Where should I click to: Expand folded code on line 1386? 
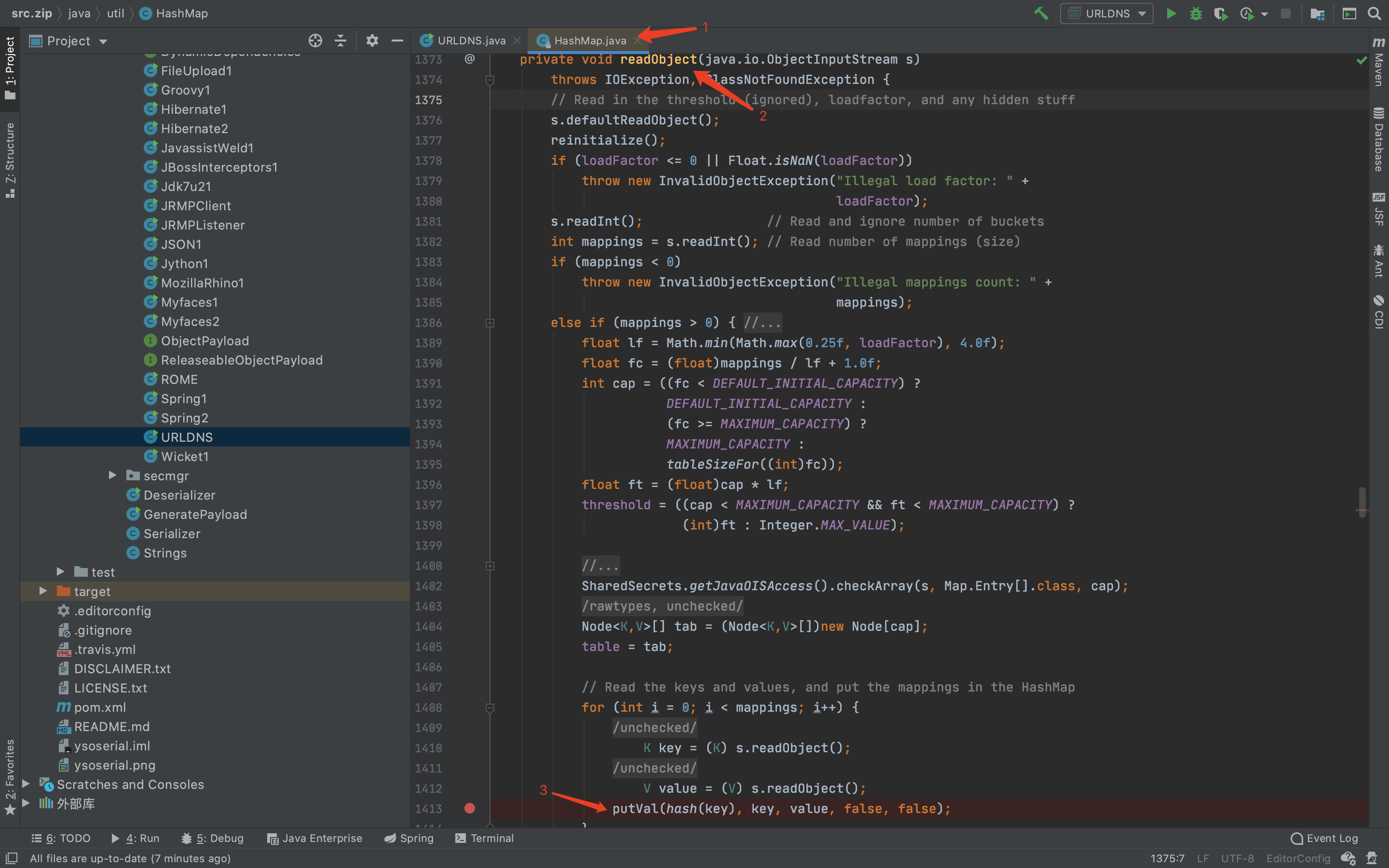pyautogui.click(x=490, y=323)
